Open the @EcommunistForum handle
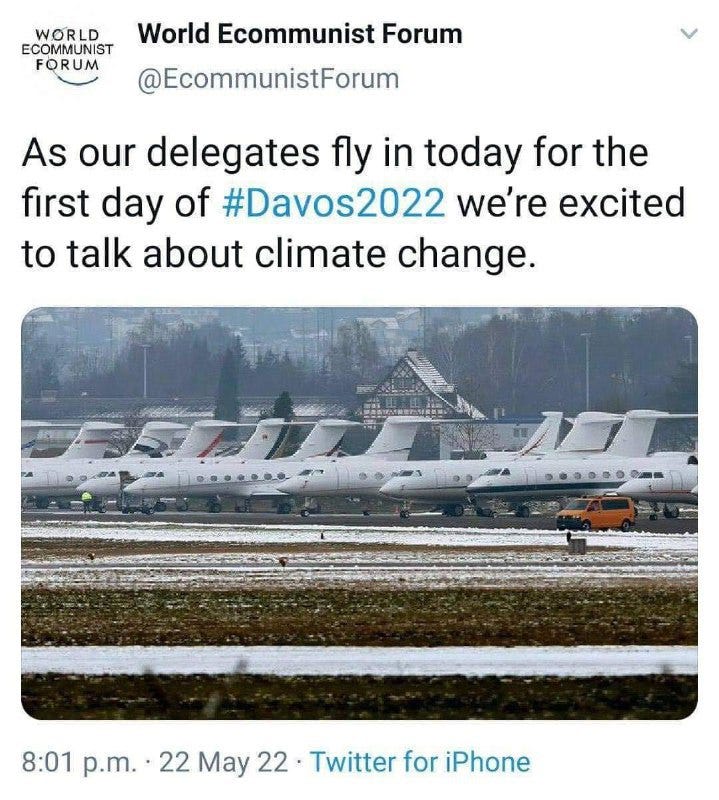719x800 pixels. click(267, 79)
